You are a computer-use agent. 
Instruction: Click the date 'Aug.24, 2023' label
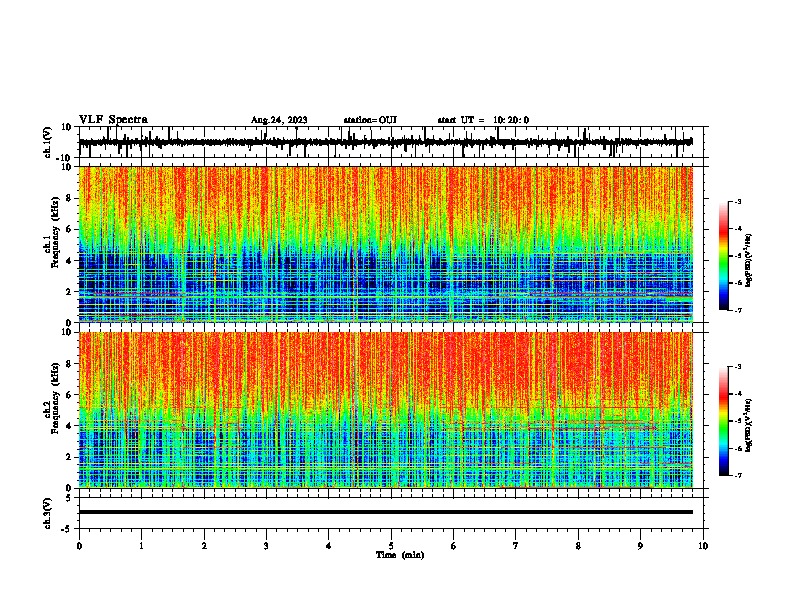coord(279,120)
